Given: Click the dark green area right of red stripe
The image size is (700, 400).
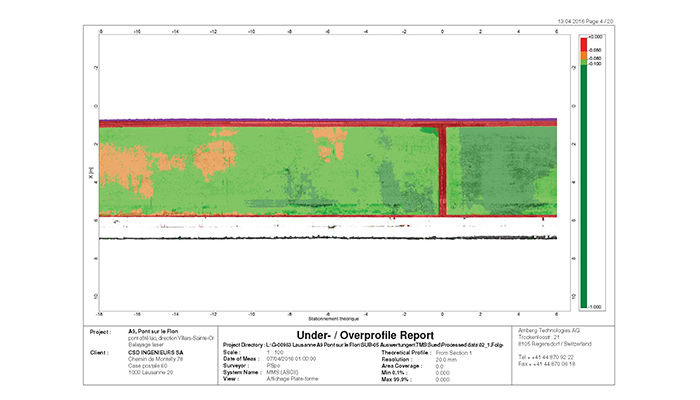Looking at the screenshot, I should click(x=500, y=168).
